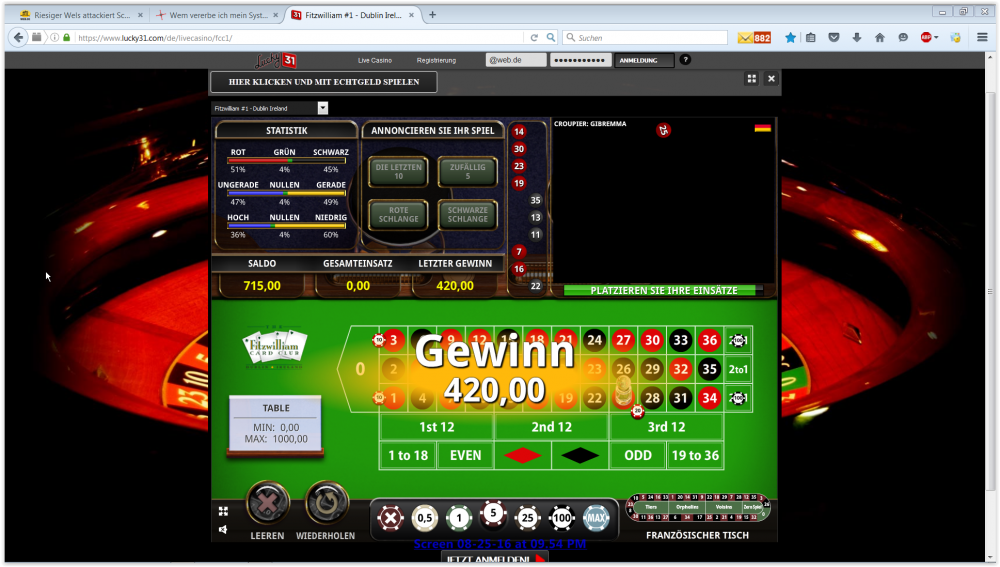Click the password input field

[x=580, y=60]
